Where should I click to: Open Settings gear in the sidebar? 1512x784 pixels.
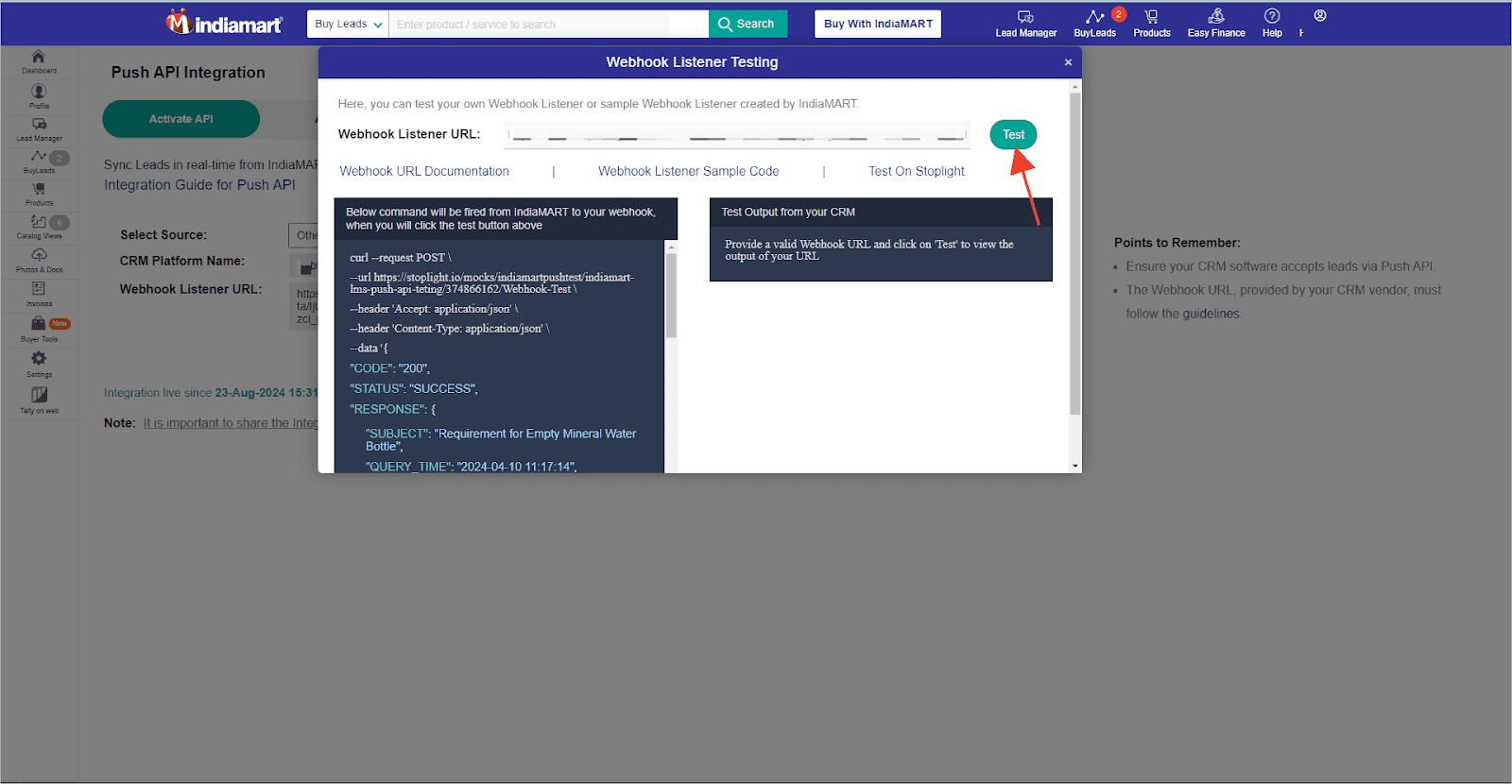tap(39, 365)
